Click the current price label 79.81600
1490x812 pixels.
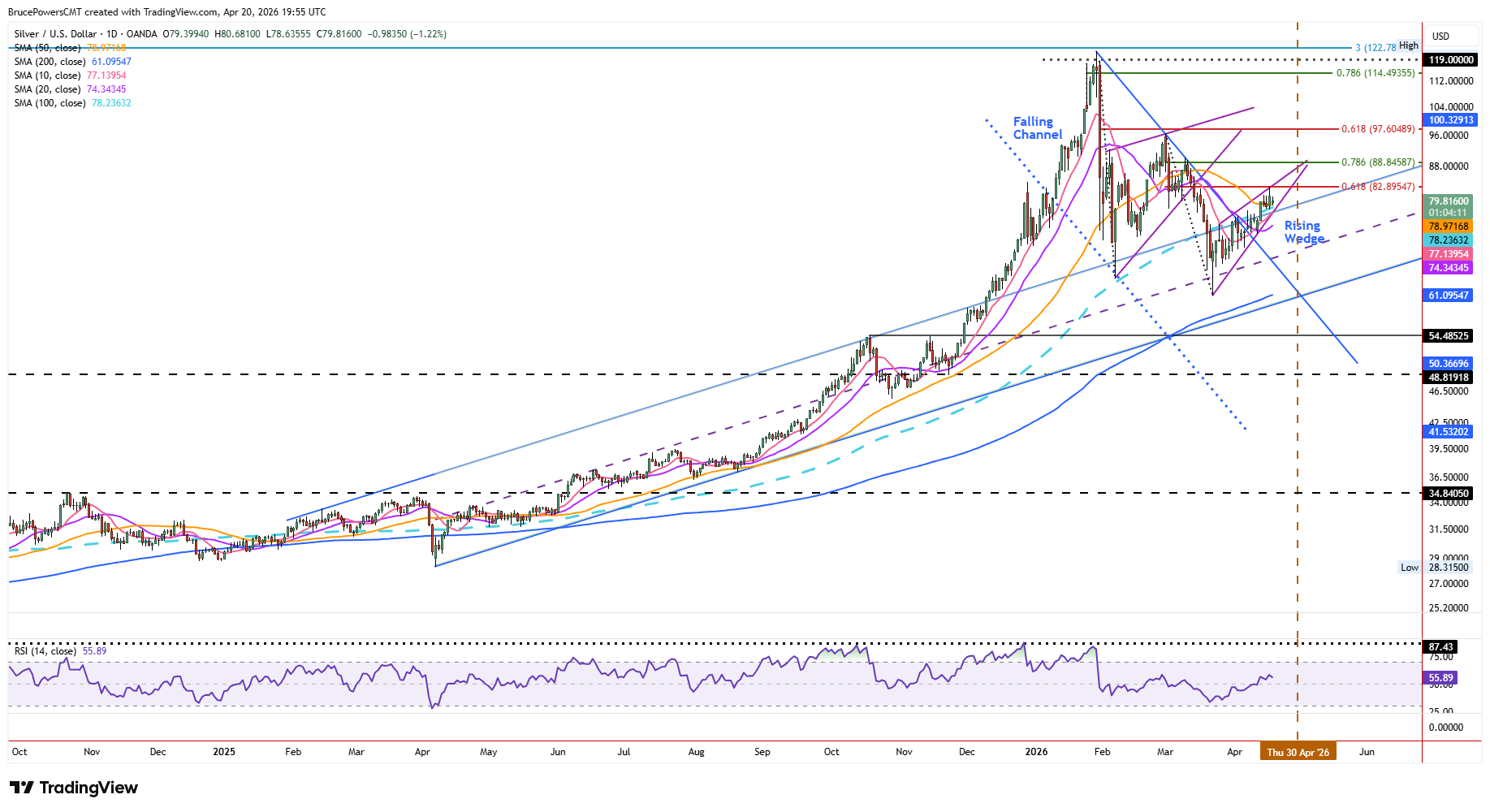1448,201
